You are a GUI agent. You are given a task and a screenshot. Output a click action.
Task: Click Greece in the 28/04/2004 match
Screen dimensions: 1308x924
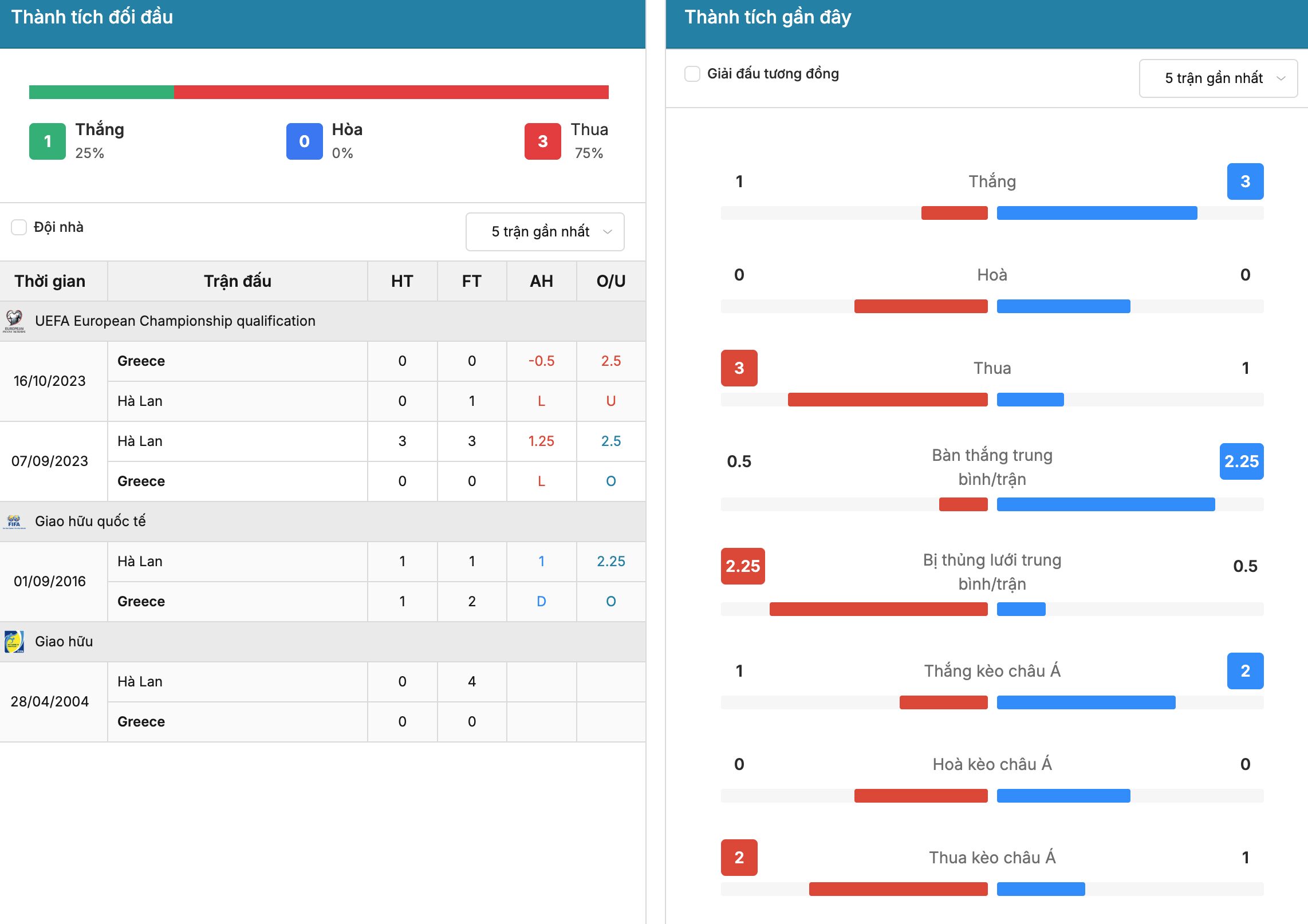tap(141, 722)
